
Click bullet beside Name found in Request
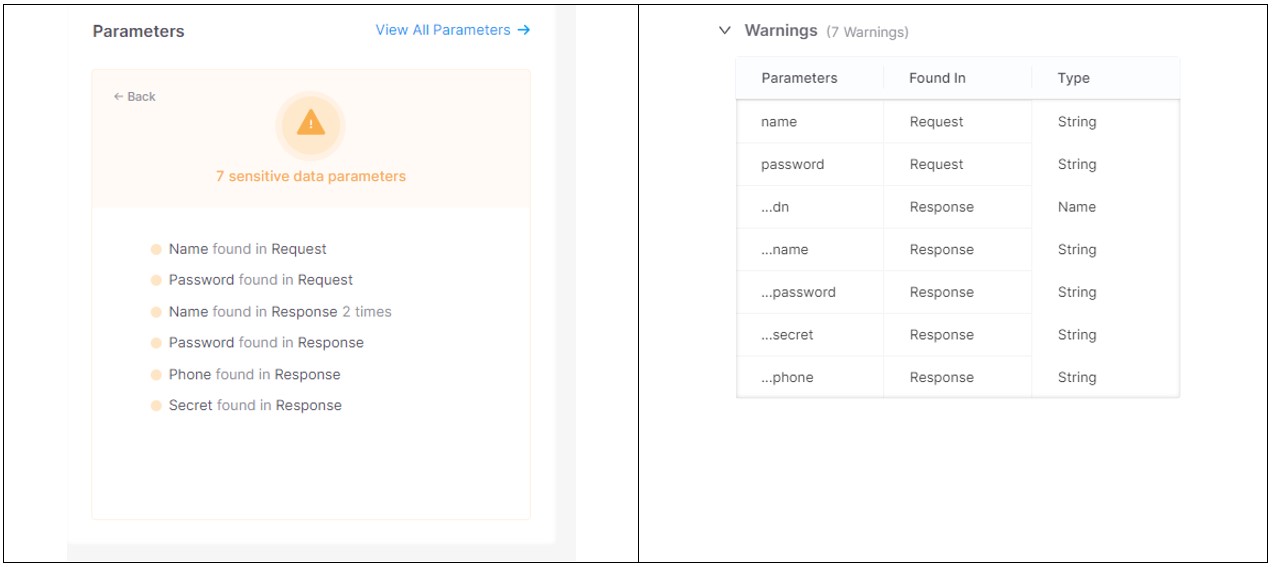pos(156,250)
